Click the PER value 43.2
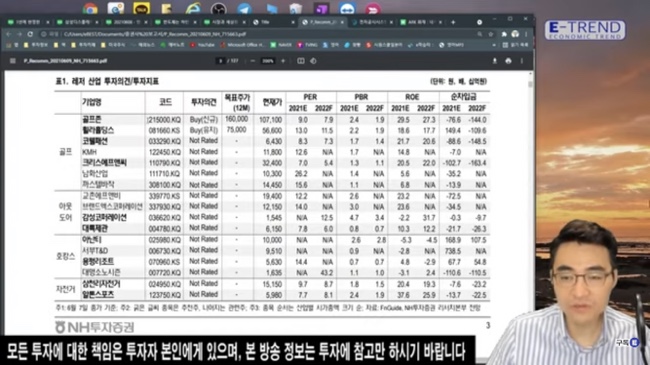 (x=327, y=273)
